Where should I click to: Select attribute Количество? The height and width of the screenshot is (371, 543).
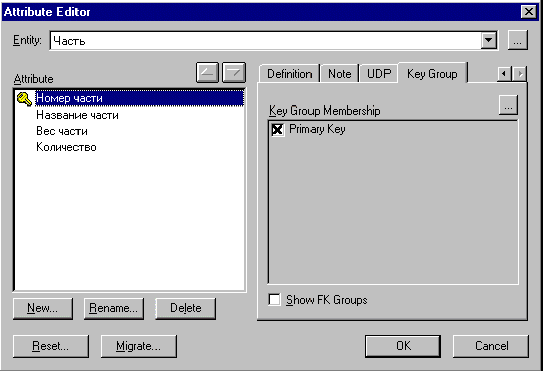(x=66, y=147)
